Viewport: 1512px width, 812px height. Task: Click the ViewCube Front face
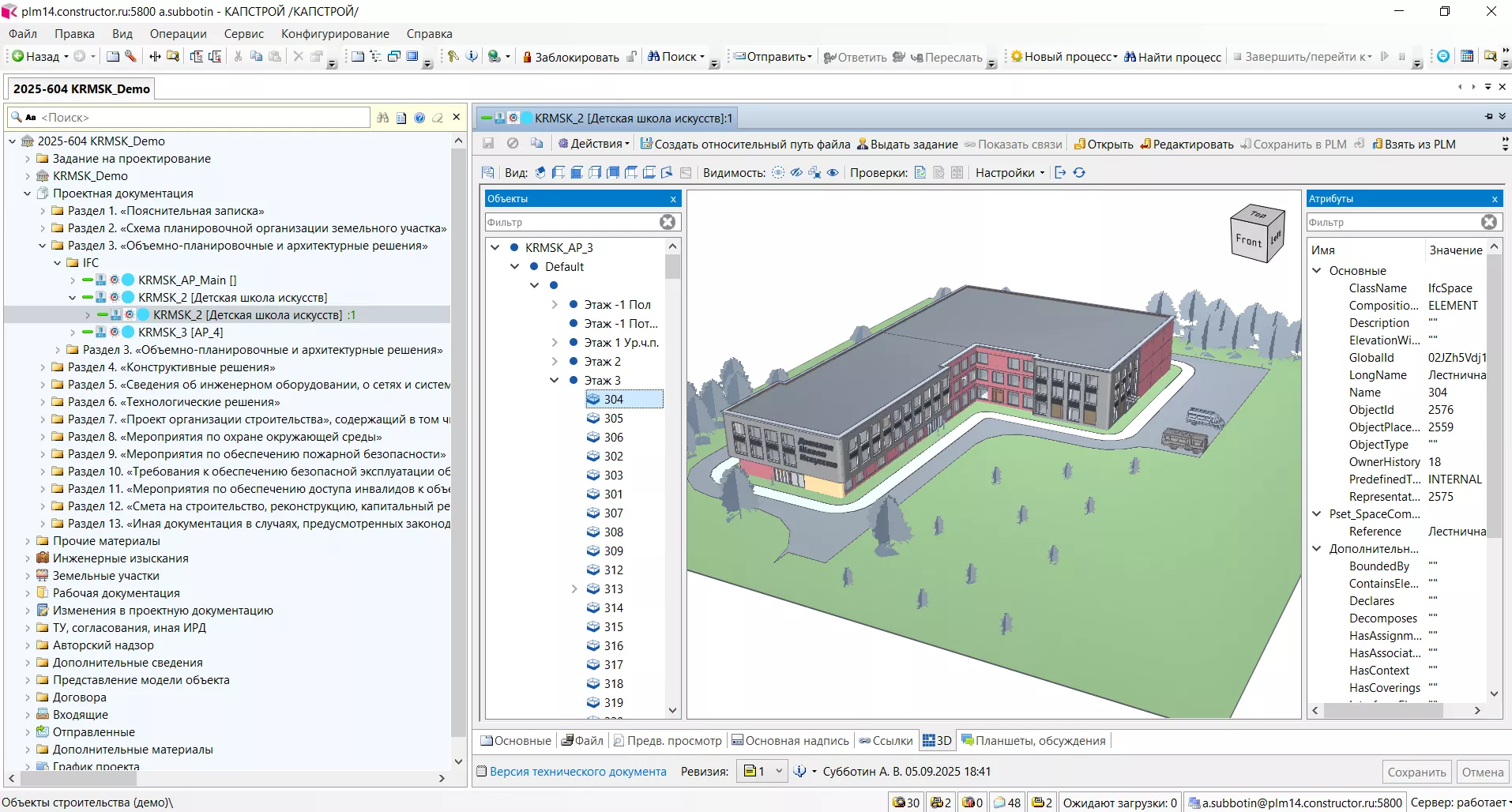1248,241
